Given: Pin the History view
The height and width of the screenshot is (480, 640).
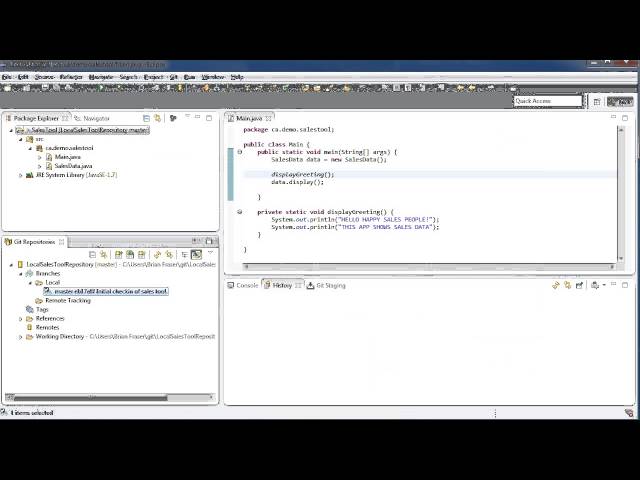Looking at the screenshot, I should 579,285.
